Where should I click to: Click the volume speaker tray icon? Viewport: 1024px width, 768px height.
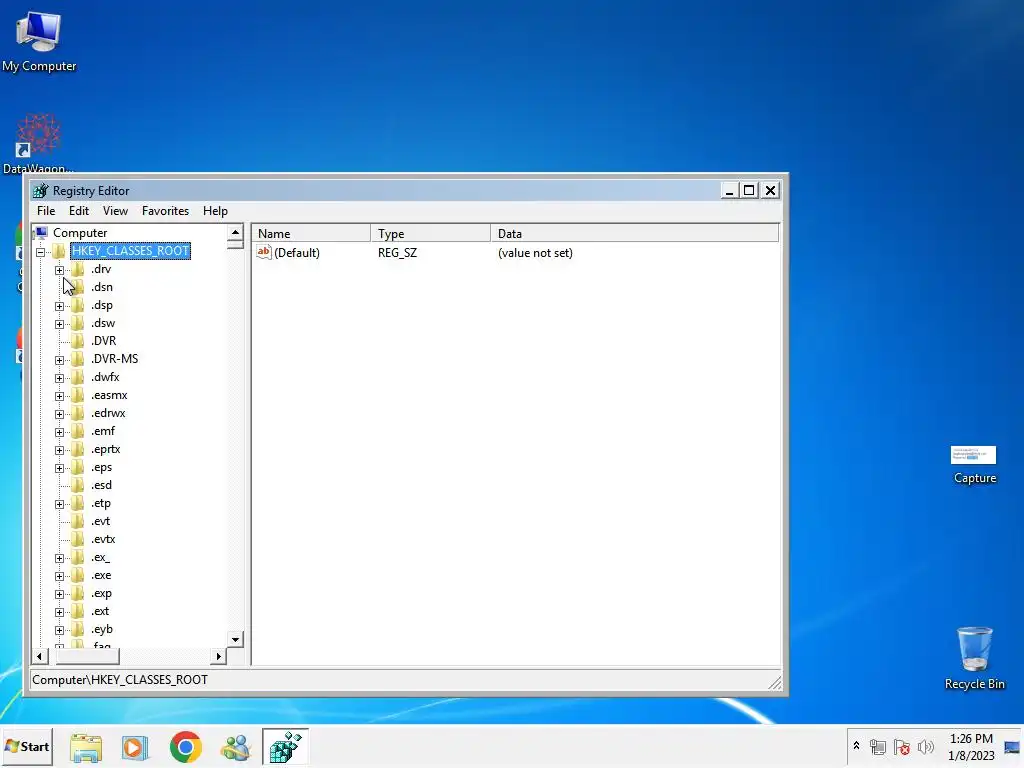pyautogui.click(x=925, y=746)
